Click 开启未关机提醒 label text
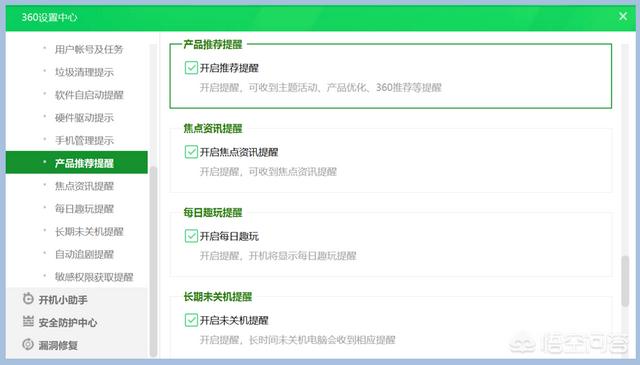 pos(234,320)
